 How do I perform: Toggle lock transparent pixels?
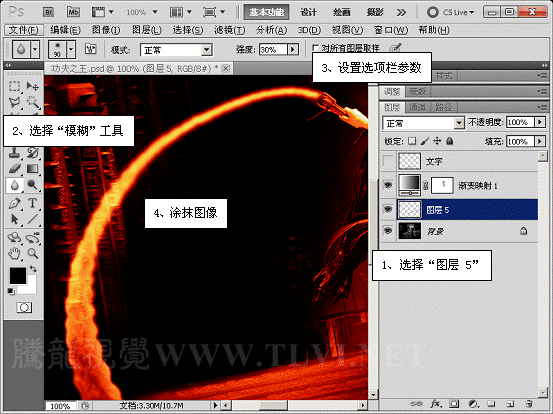pyautogui.click(x=412, y=141)
